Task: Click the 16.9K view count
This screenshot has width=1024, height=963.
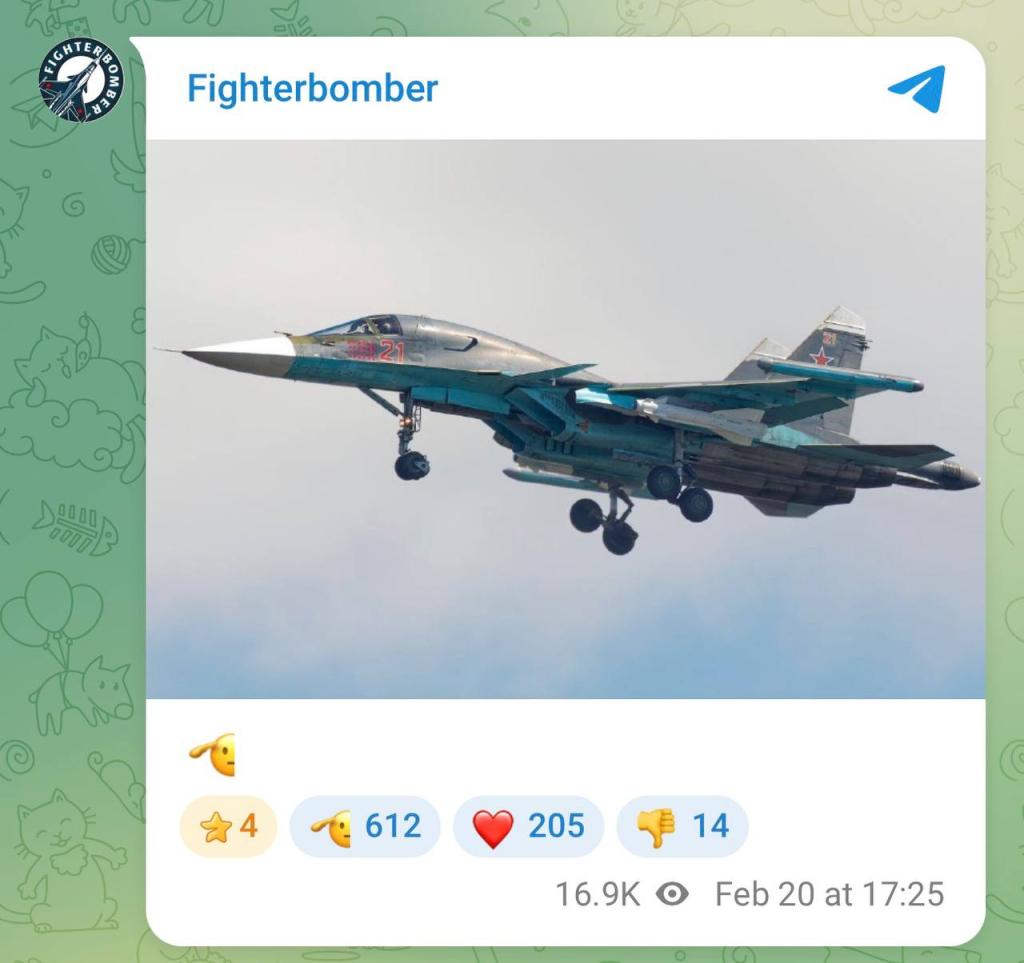Action: [x=598, y=894]
